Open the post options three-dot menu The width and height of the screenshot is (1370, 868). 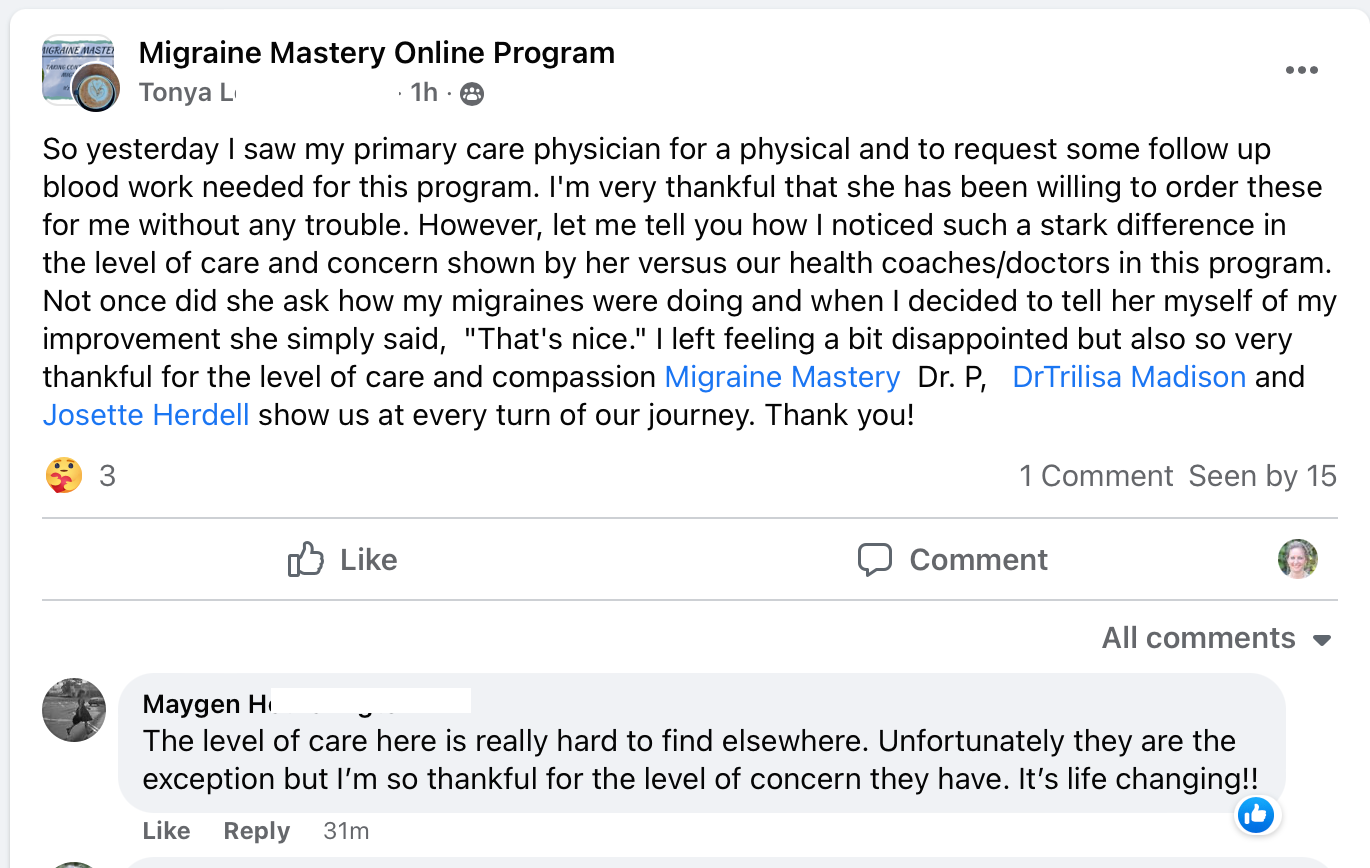[1301, 70]
